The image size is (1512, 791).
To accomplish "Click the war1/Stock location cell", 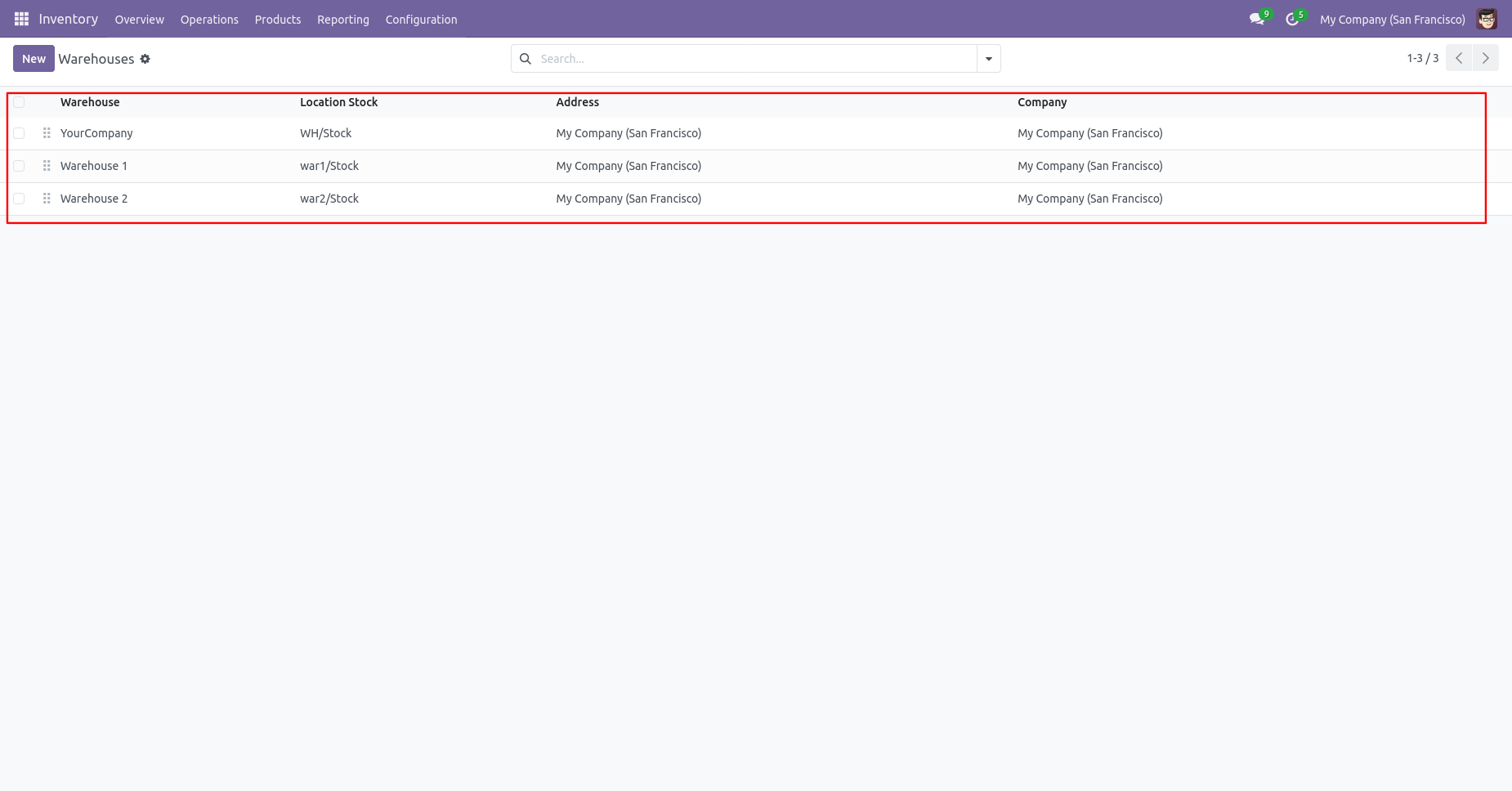I will pos(329,166).
